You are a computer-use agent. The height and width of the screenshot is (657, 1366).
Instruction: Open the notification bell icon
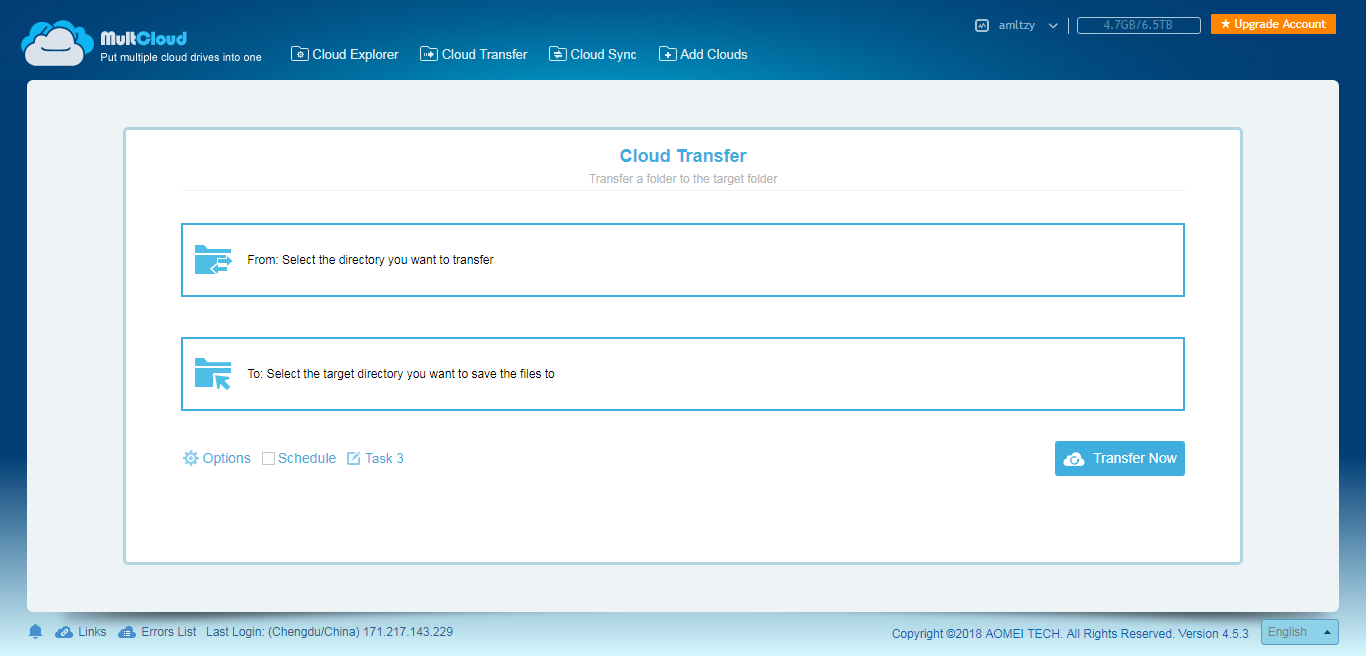[36, 632]
